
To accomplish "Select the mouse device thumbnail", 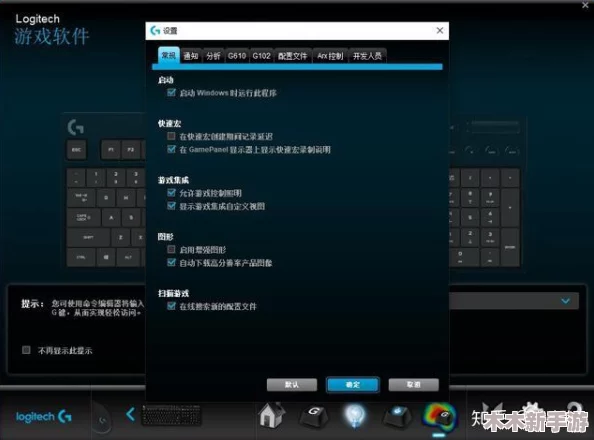I will (102, 417).
